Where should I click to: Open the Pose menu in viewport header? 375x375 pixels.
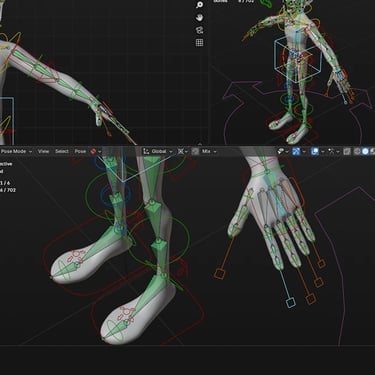pyautogui.click(x=80, y=151)
